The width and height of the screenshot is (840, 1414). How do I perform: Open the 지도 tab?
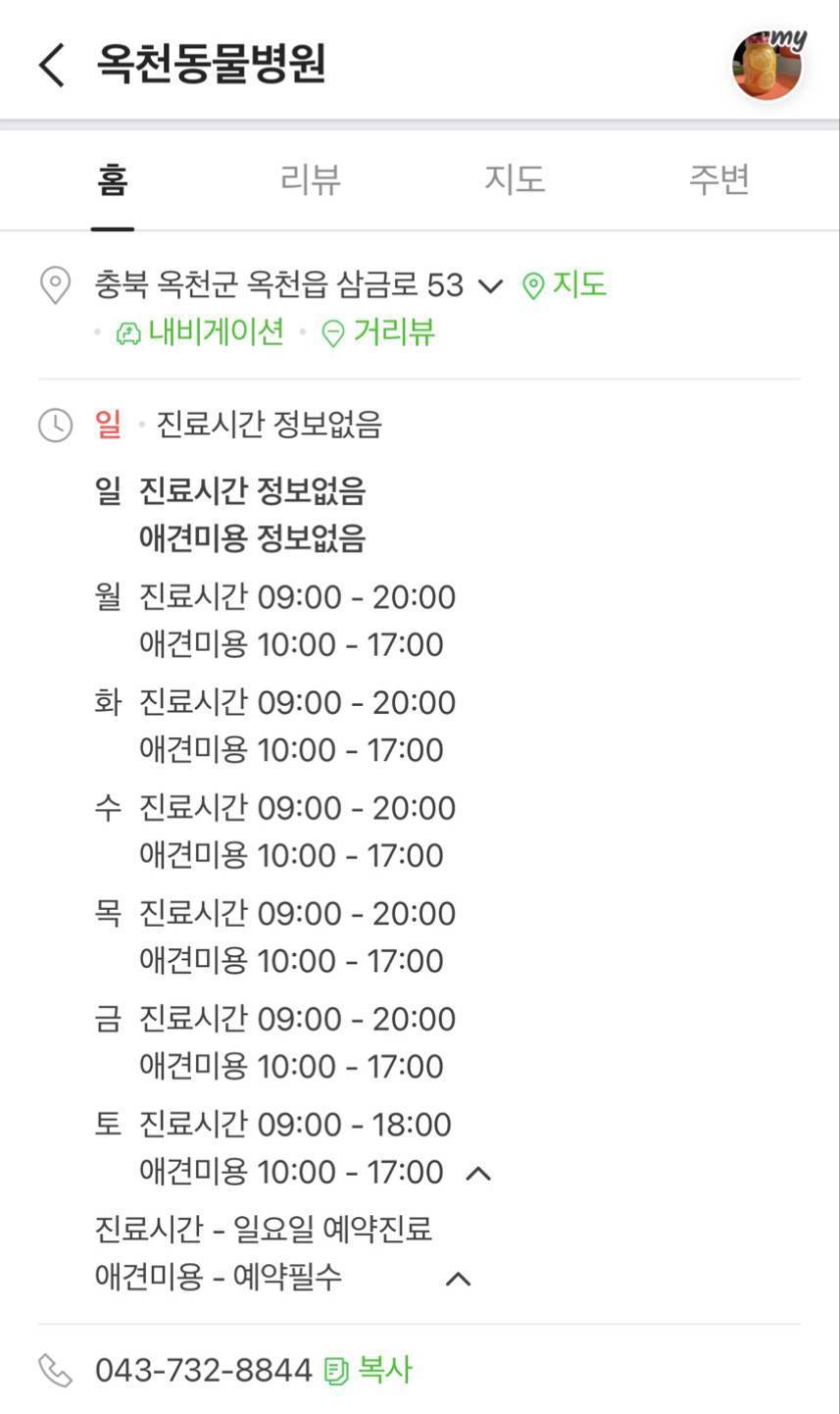(515, 180)
